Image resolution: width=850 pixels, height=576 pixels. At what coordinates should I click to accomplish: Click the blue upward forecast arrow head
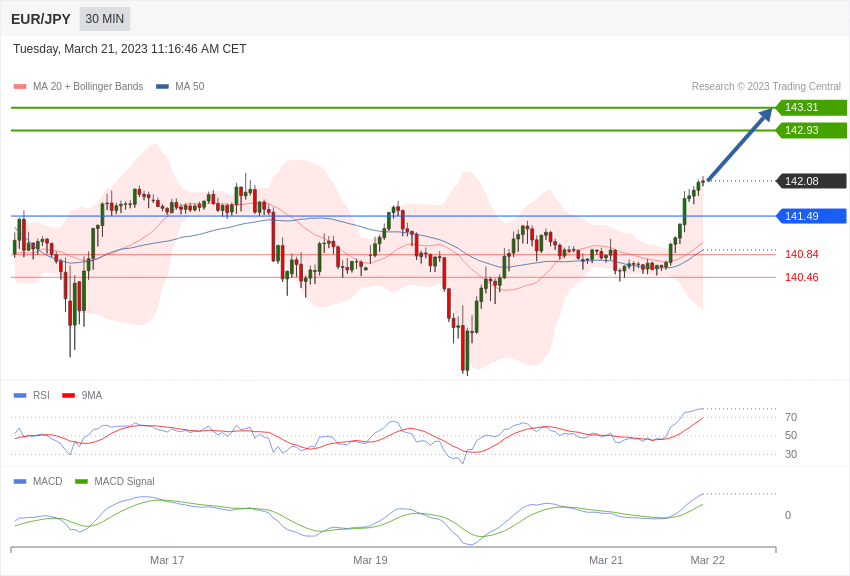coord(766,114)
